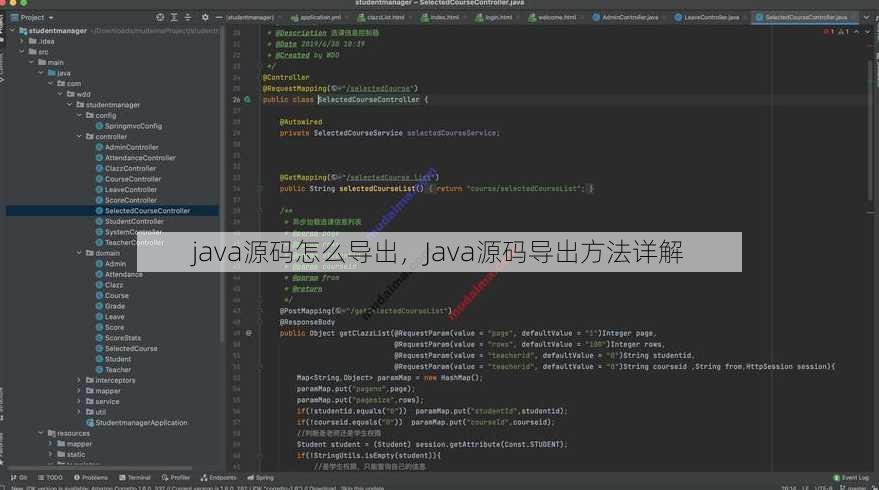Open the Spring tool window
This screenshot has height=490, width=879.
point(261,478)
